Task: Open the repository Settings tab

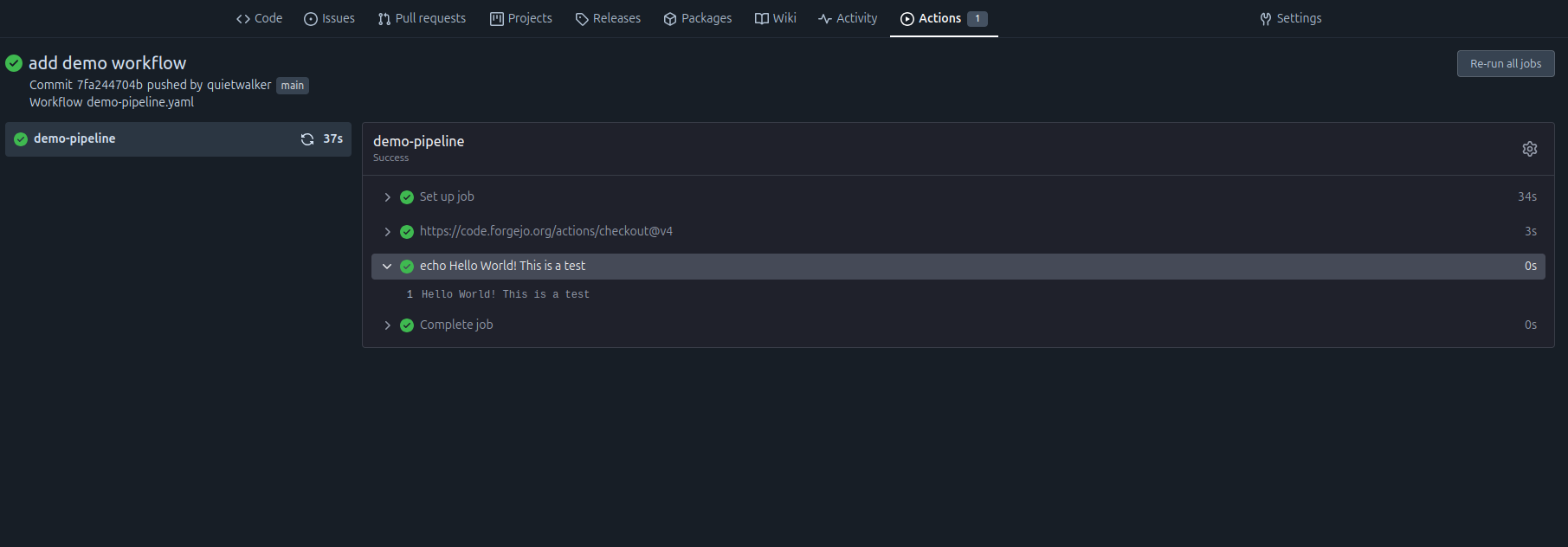Action: (1290, 18)
